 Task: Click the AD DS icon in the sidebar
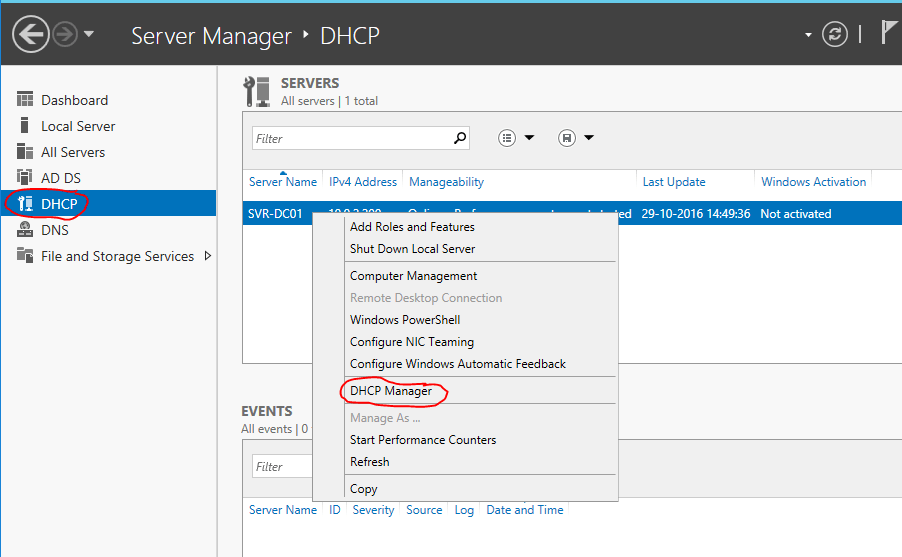tap(25, 178)
